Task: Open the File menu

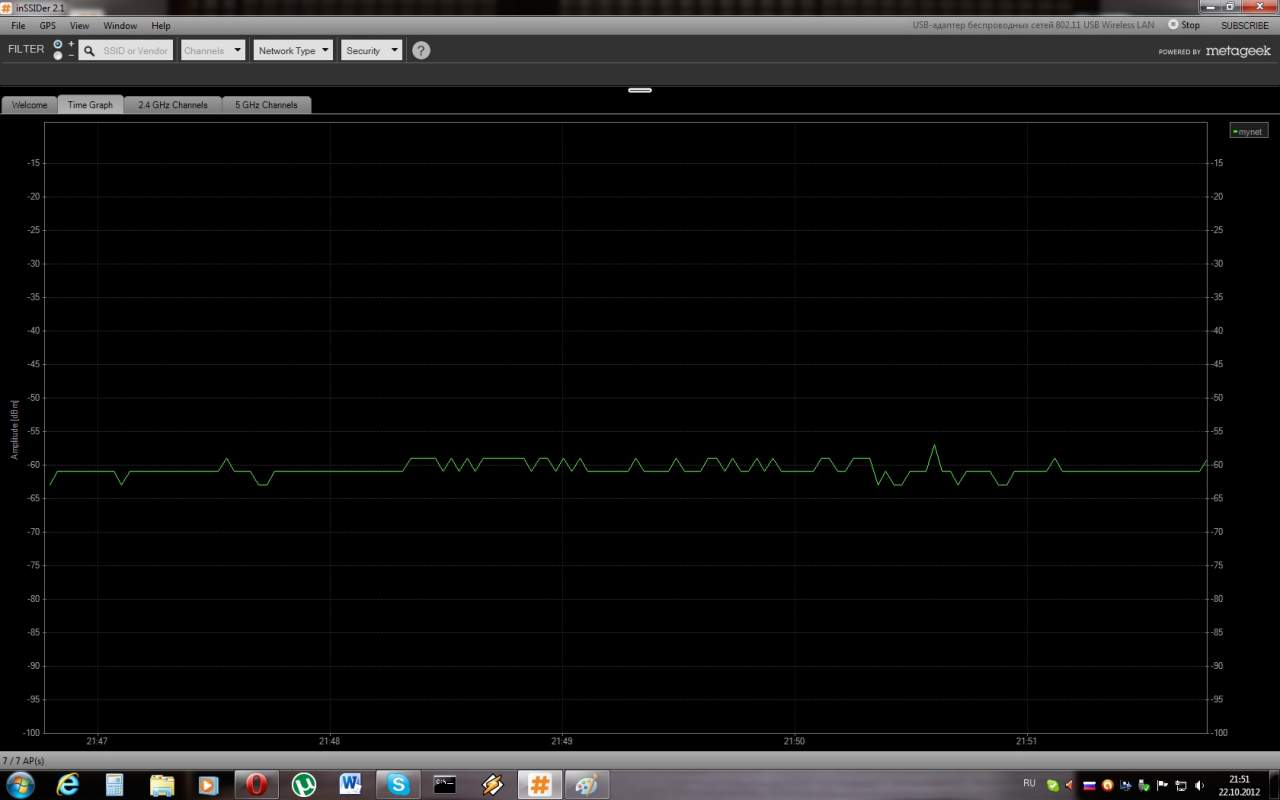Action: click(x=18, y=25)
